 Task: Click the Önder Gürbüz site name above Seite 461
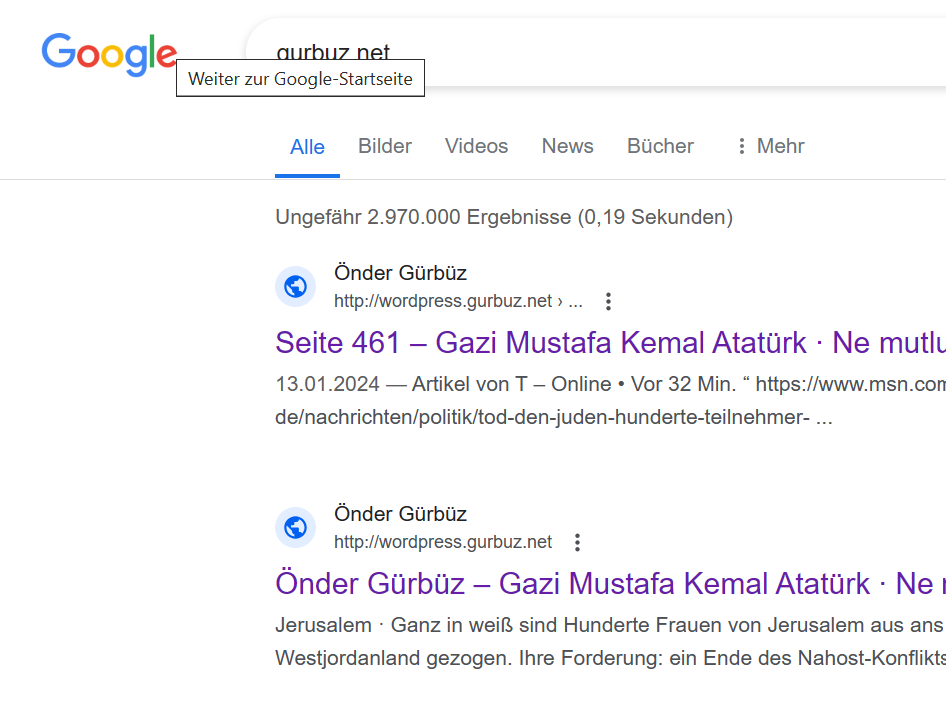point(401,273)
